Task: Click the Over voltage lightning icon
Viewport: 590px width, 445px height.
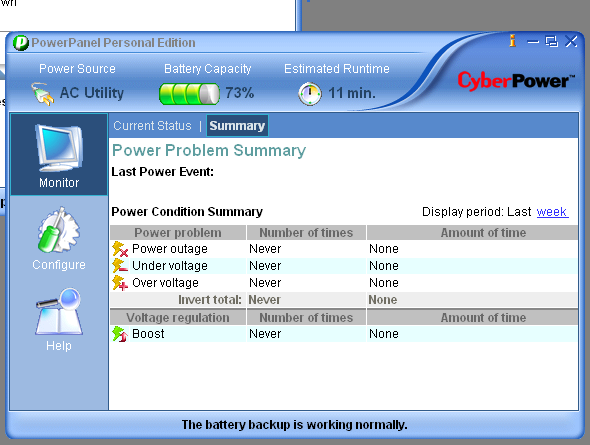Action: coord(120,283)
